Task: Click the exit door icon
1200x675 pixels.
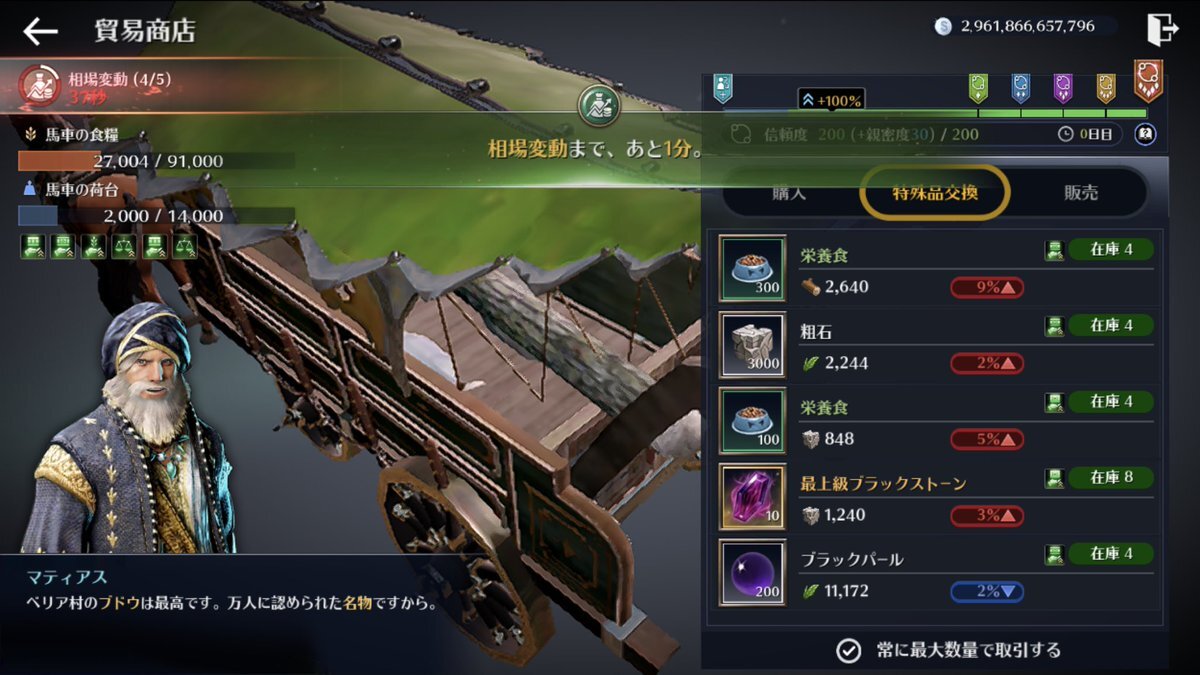Action: click(1162, 29)
